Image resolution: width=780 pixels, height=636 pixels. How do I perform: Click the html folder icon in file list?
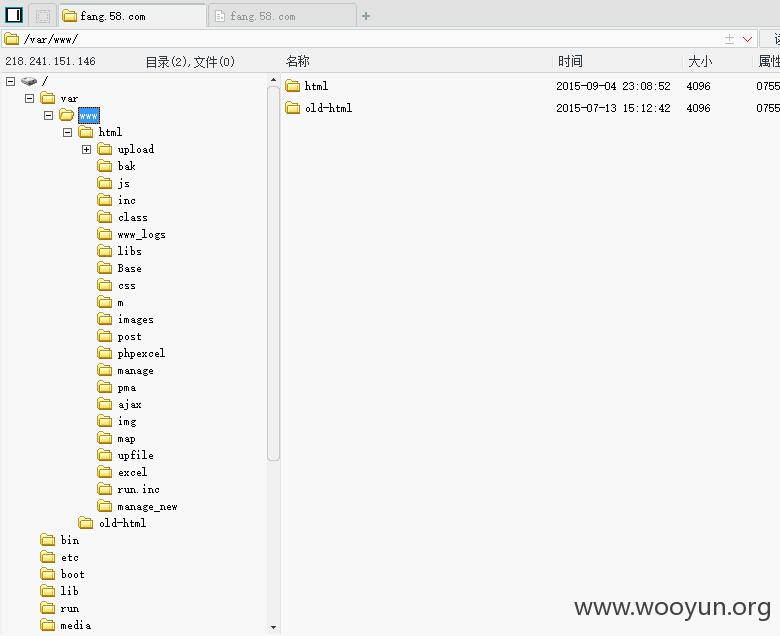pos(292,86)
